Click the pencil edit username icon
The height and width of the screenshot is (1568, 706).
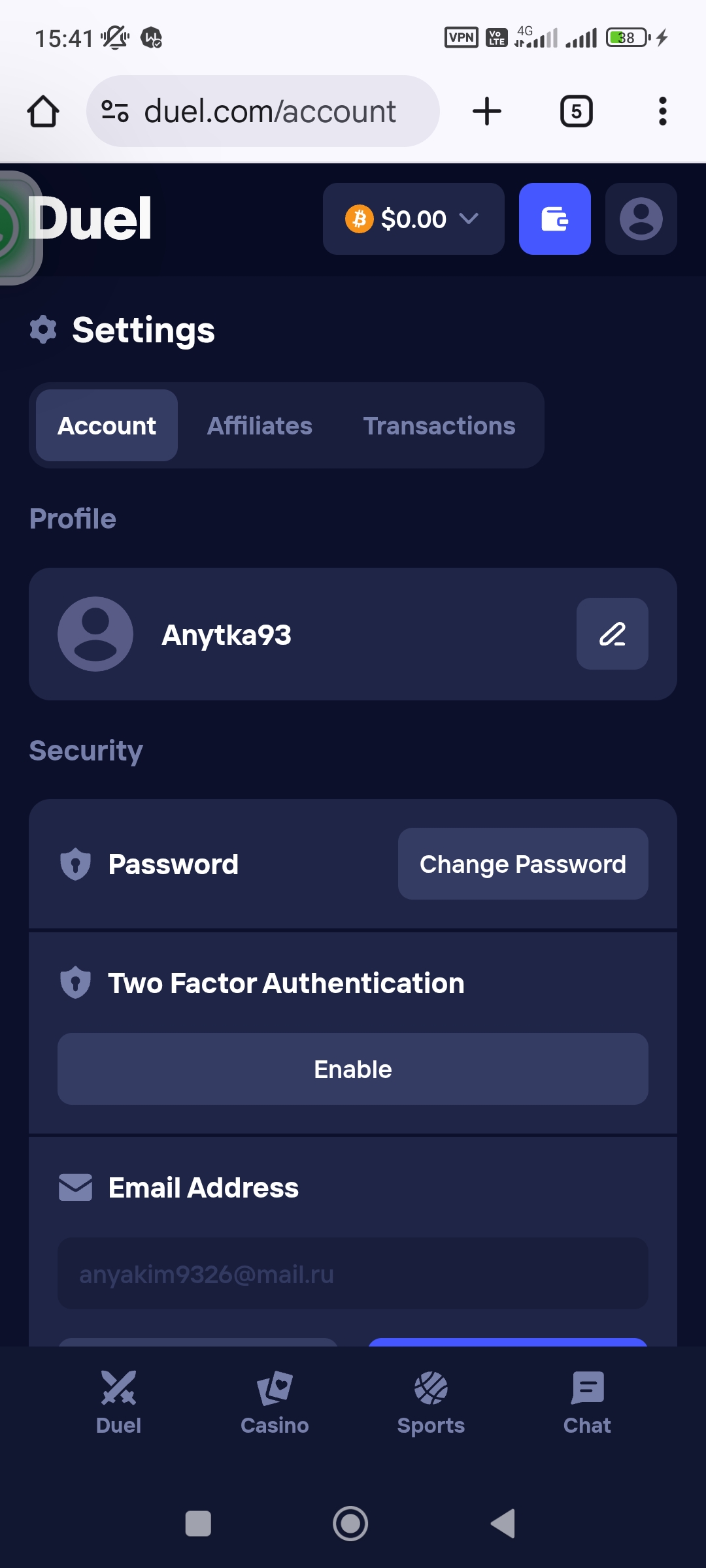click(x=612, y=634)
